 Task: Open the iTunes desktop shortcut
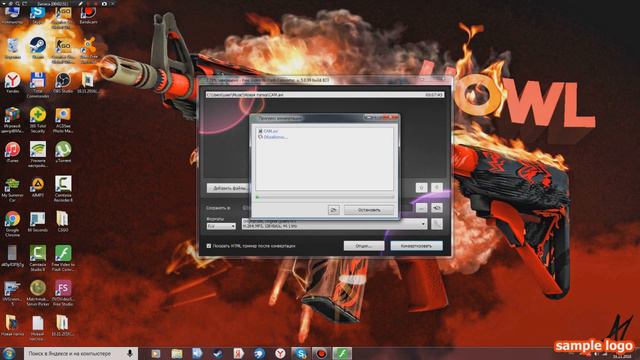(x=12, y=152)
